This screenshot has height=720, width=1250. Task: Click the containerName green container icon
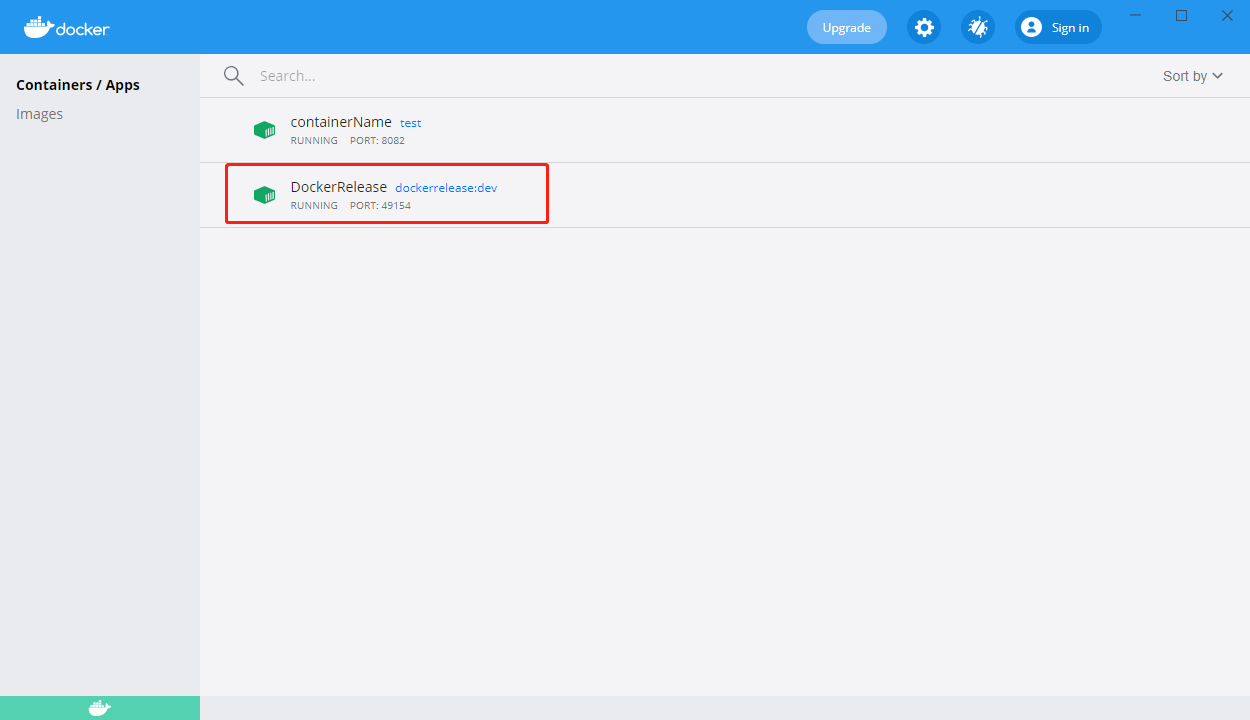pyautogui.click(x=264, y=130)
